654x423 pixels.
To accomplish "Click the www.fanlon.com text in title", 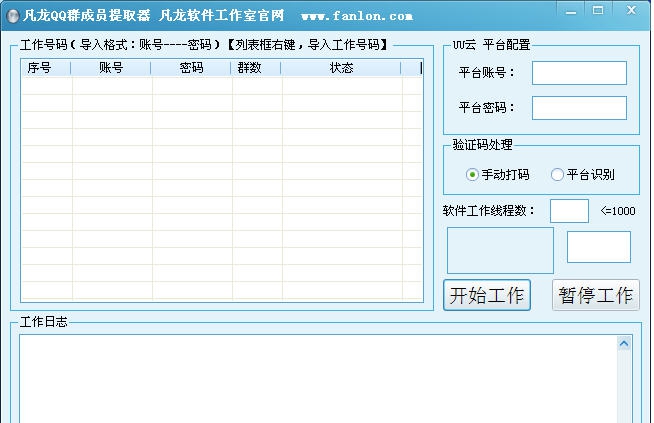I will pyautogui.click(x=357, y=16).
